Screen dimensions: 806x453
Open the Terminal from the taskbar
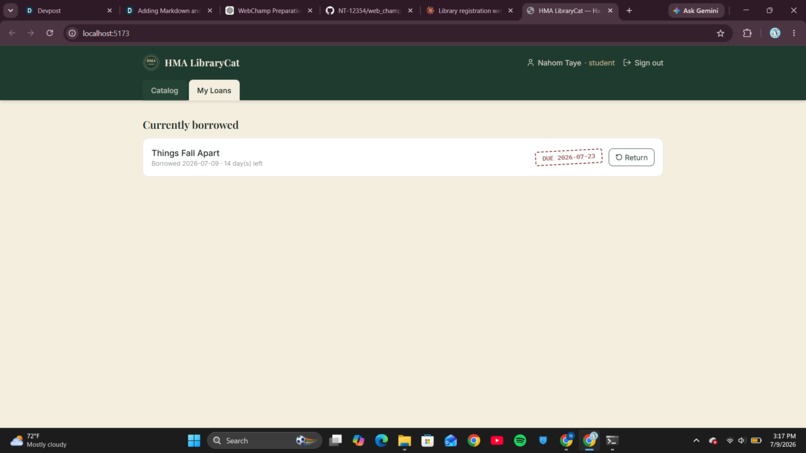pos(612,441)
